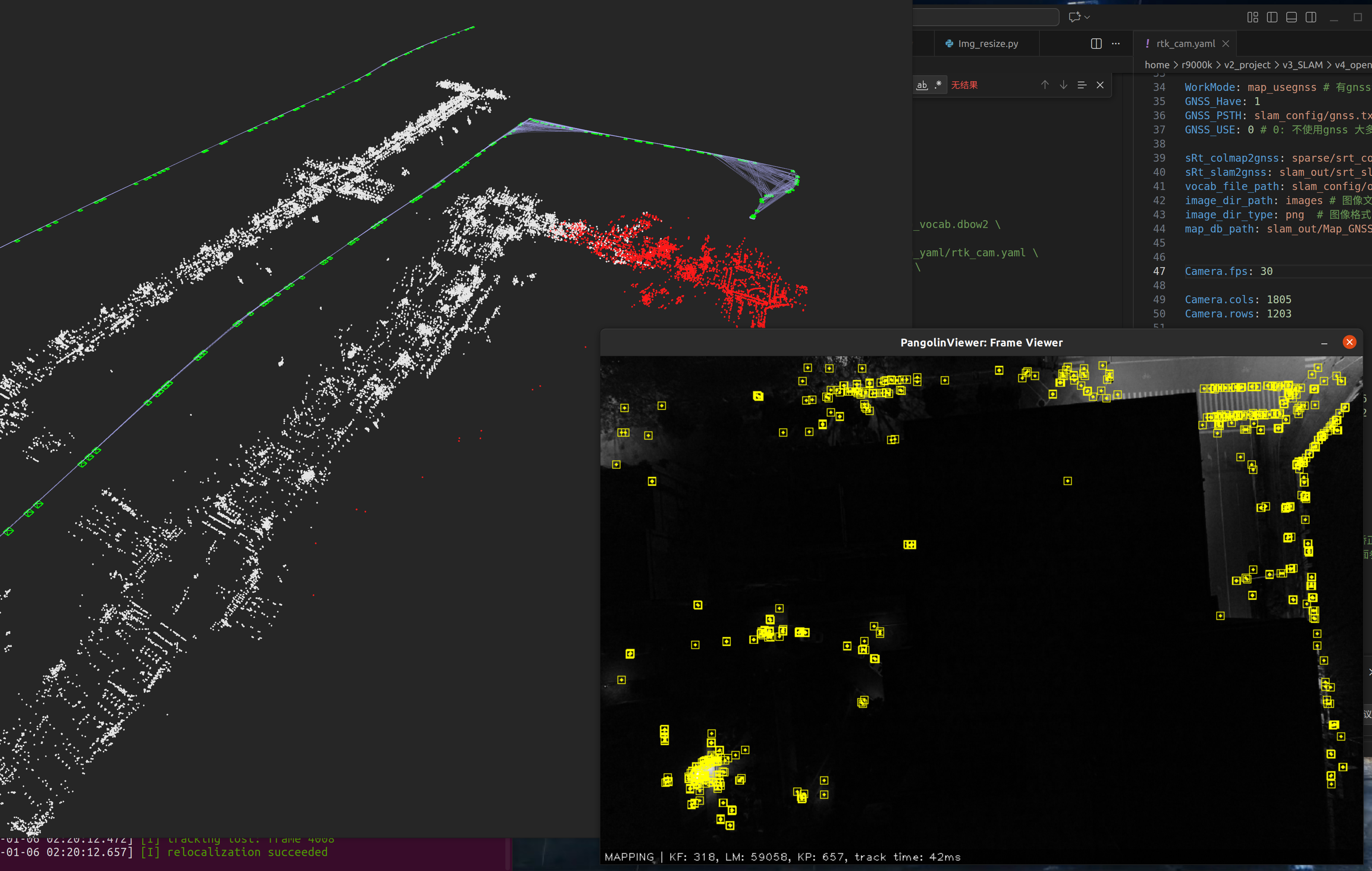Enable regular expression search option

[938, 85]
